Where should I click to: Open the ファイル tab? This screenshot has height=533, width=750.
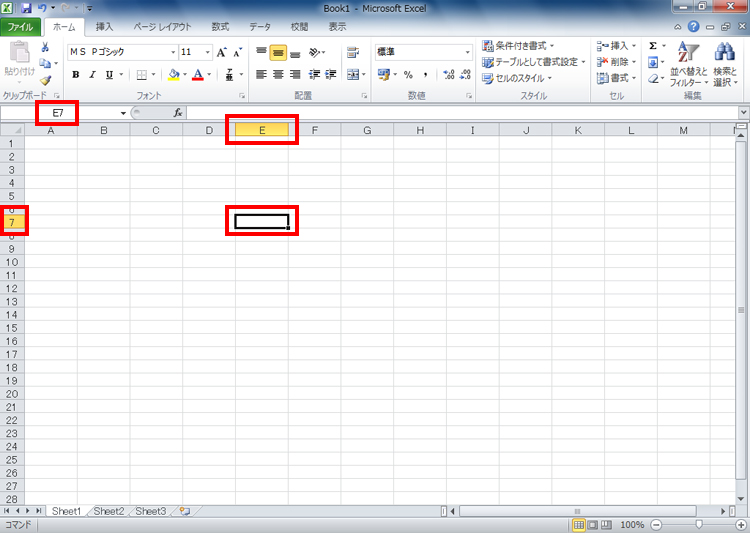pyautogui.click(x=20, y=27)
